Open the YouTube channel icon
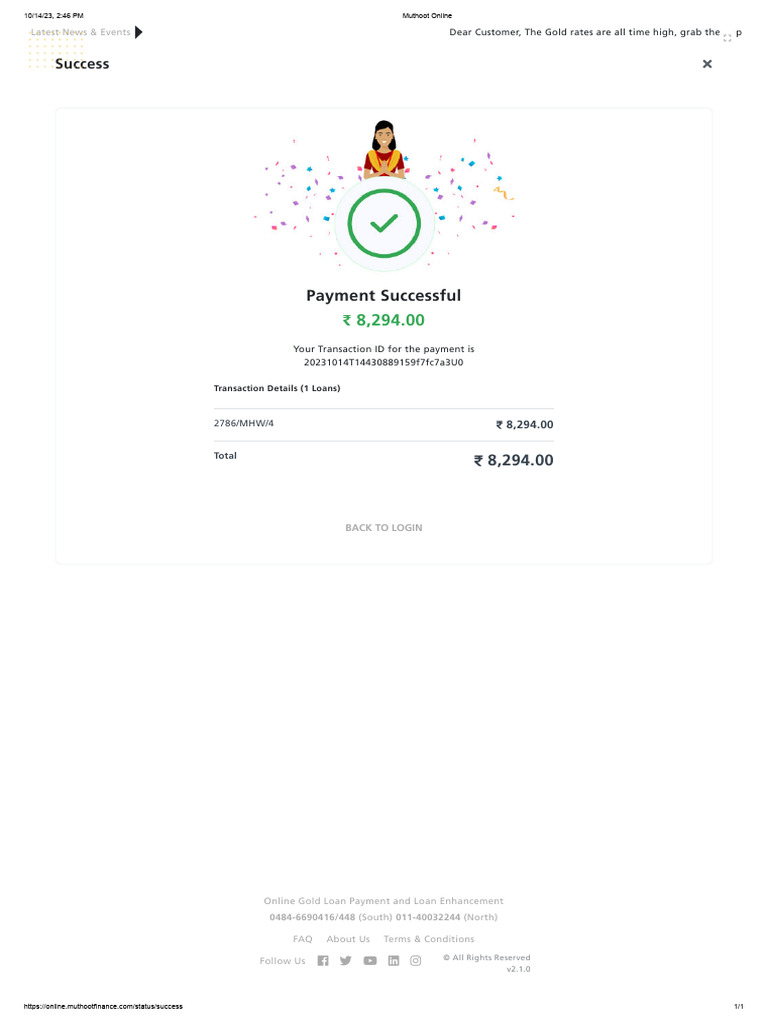The image size is (768, 1024). tap(370, 961)
